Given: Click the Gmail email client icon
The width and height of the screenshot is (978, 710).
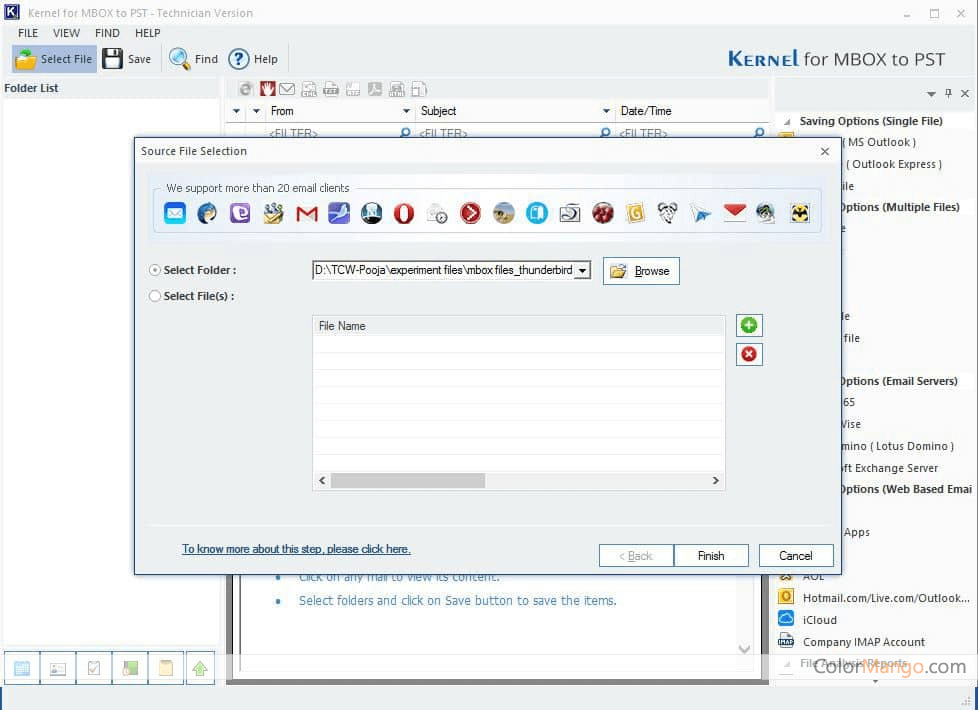Looking at the screenshot, I should click(x=307, y=213).
